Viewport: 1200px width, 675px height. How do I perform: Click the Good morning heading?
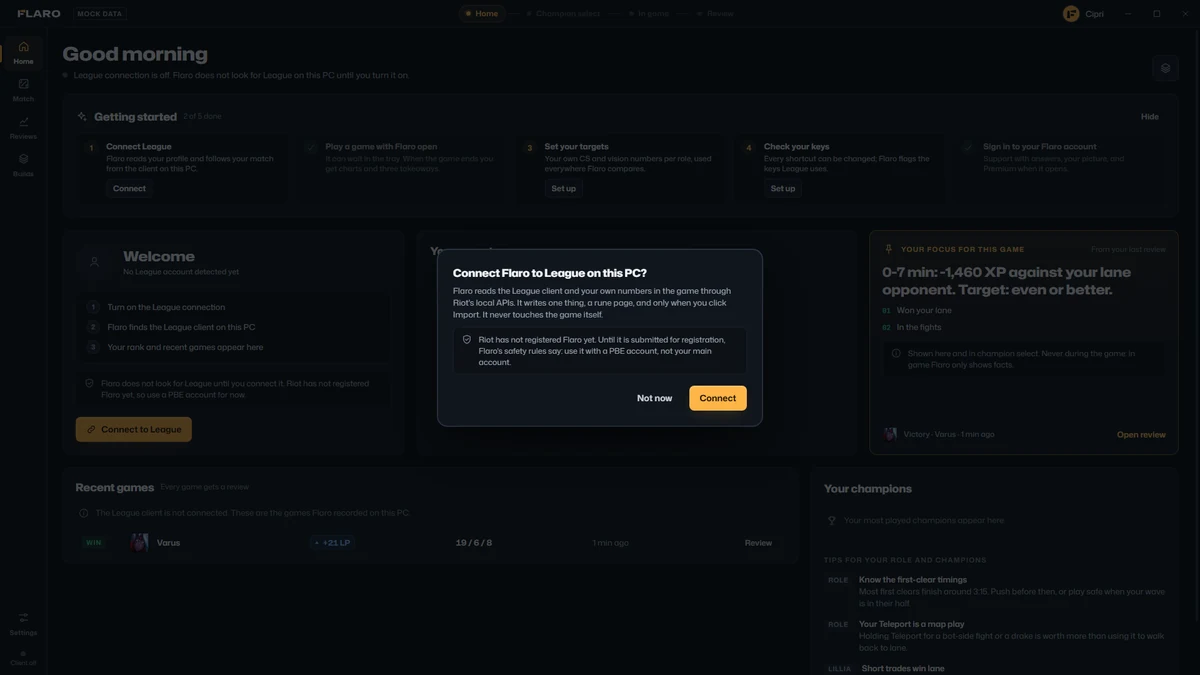(135, 54)
